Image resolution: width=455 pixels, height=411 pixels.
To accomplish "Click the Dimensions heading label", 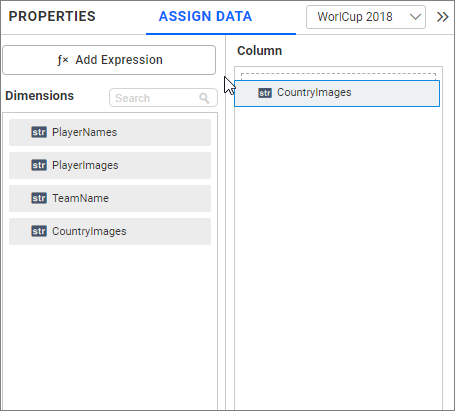I will click(x=39, y=96).
